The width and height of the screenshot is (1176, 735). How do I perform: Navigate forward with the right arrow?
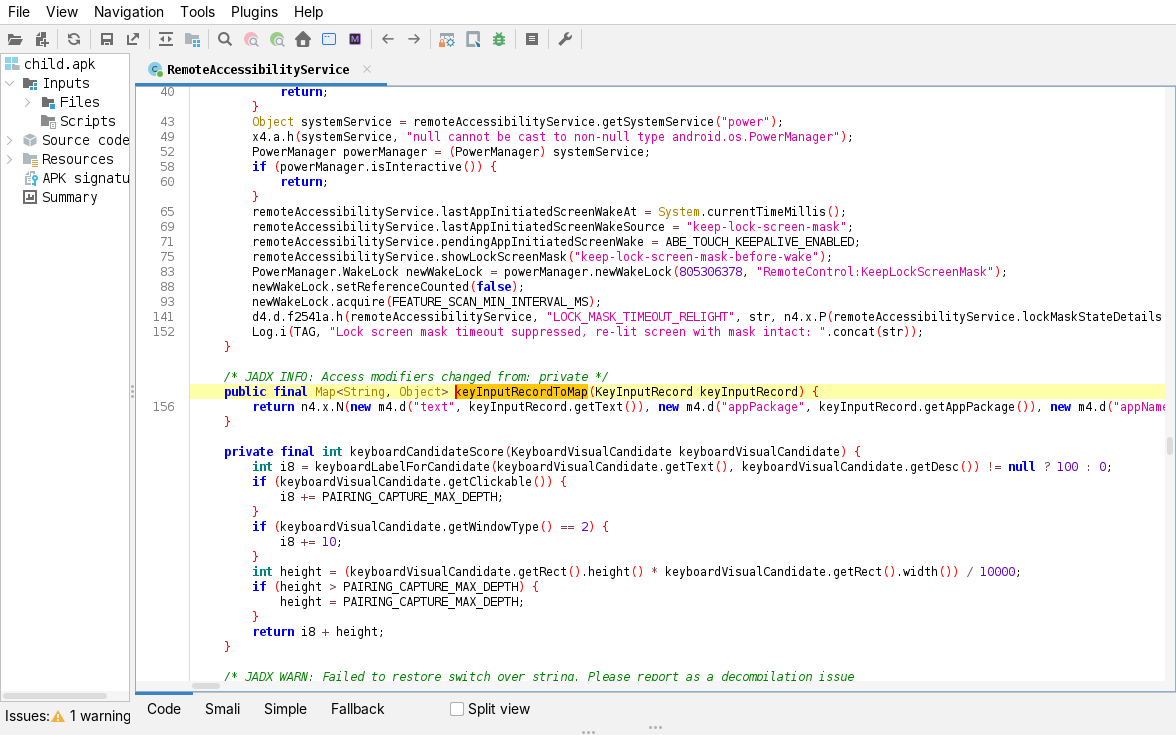coord(414,40)
